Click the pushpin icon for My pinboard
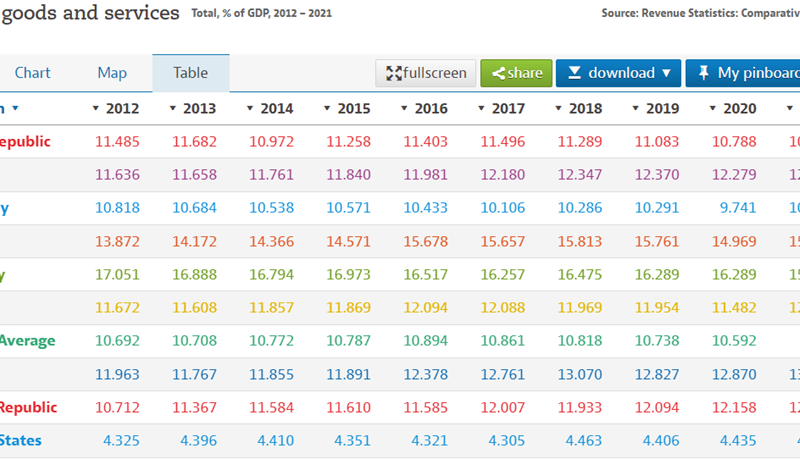 pyautogui.click(x=703, y=73)
